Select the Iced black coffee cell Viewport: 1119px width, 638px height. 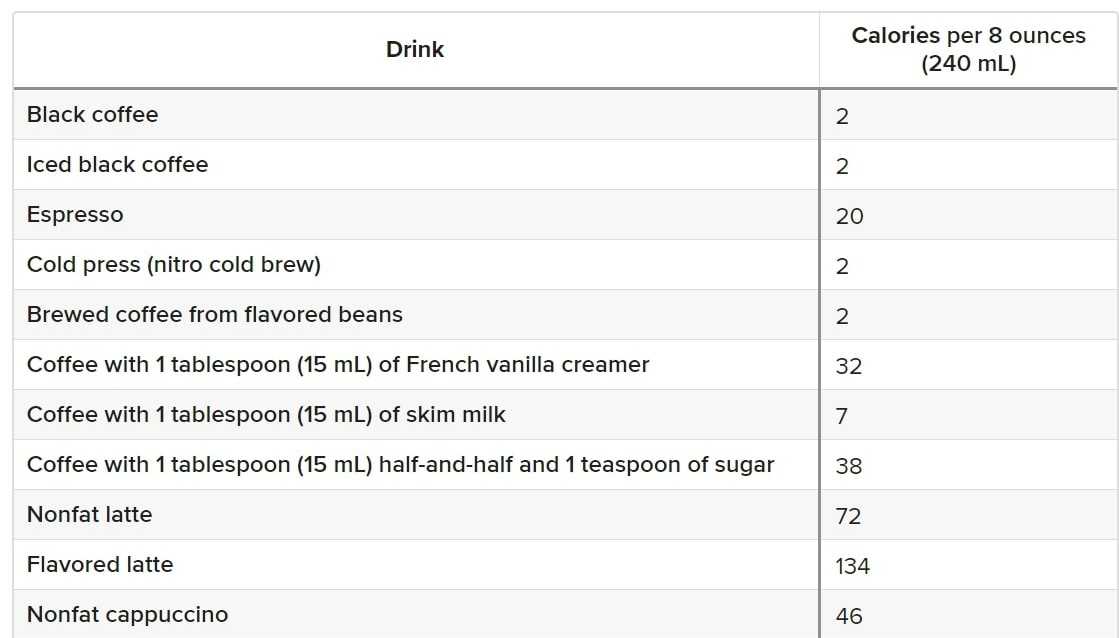pyautogui.click(x=117, y=165)
